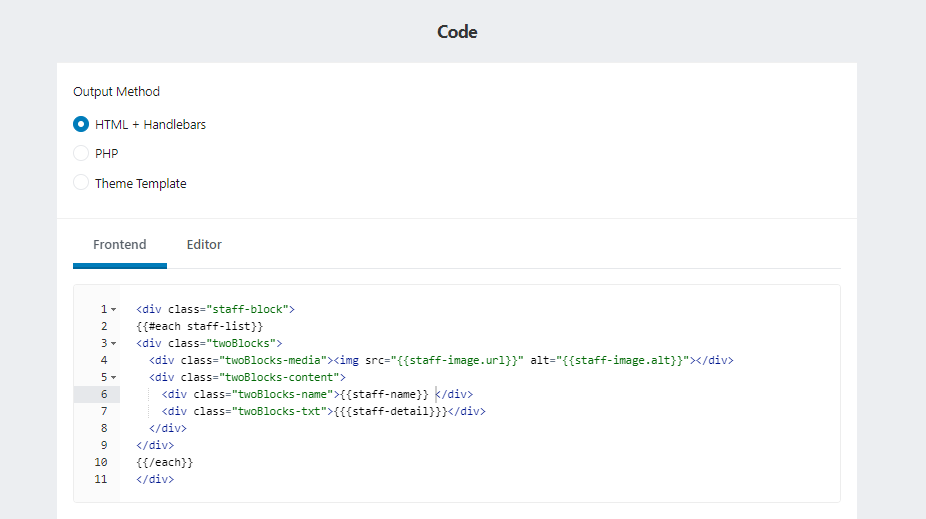Select the HTML + Handlebars radio button
The height and width of the screenshot is (519, 926).
click(x=81, y=125)
